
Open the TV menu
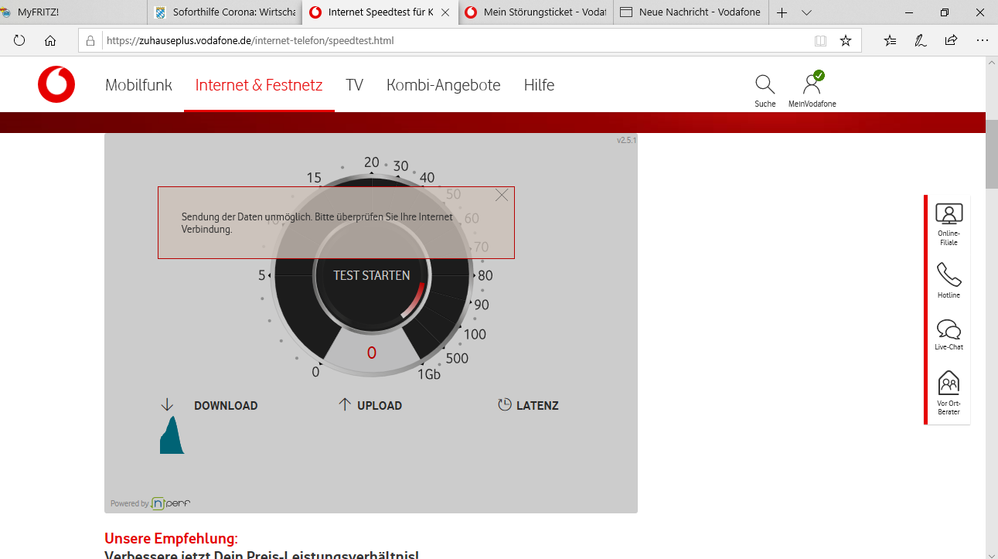point(355,85)
